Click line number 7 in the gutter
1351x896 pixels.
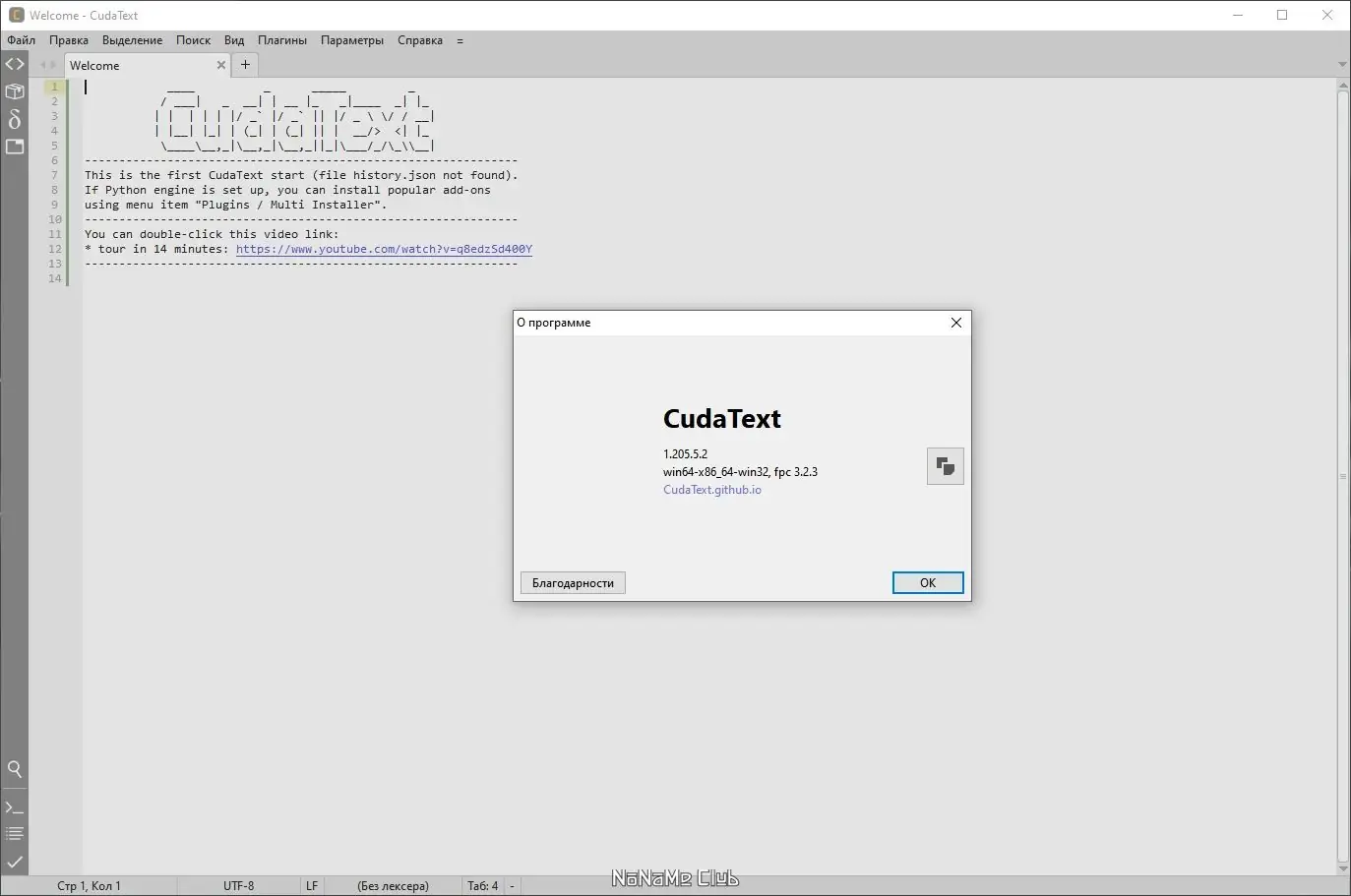tap(55, 175)
